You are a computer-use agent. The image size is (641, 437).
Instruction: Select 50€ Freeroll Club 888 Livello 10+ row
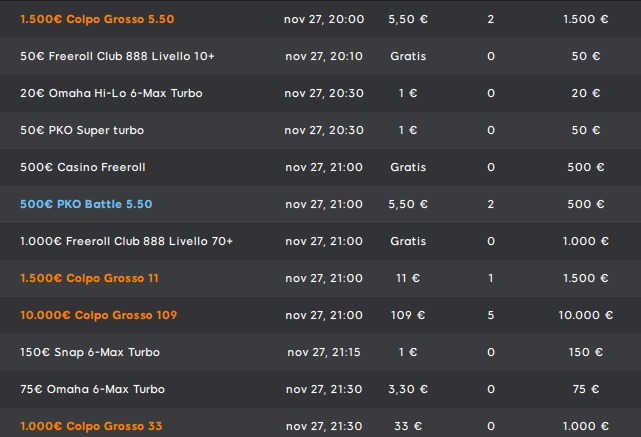click(x=320, y=56)
